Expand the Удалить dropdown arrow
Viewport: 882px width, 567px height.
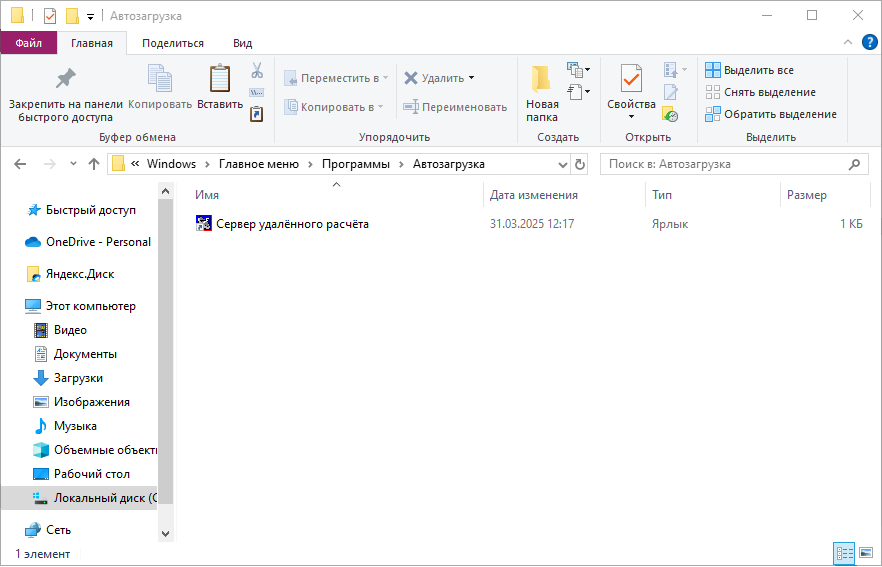472,78
